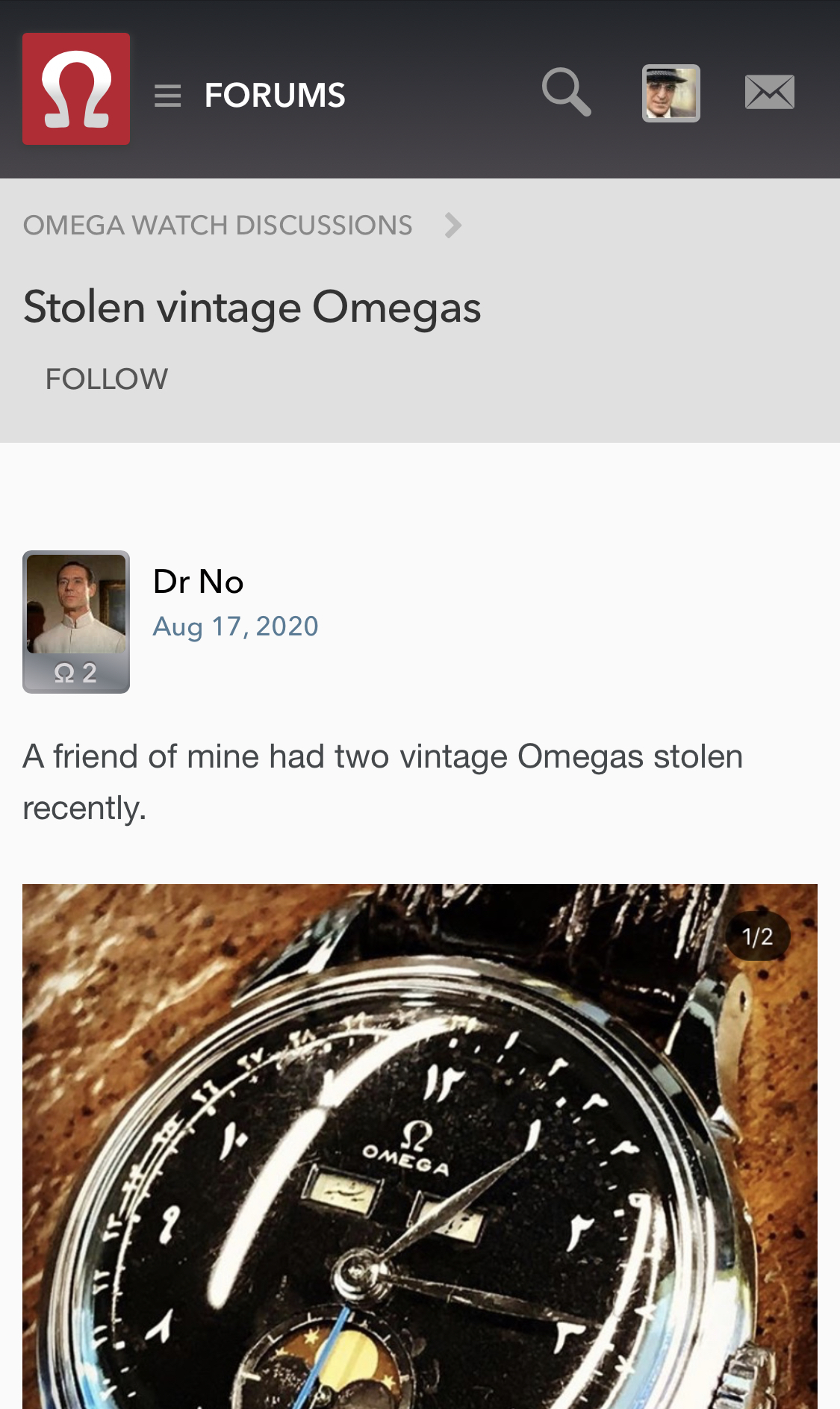Click the Ω 2 badge under Dr No's avatar
840x1409 pixels.
[75, 673]
